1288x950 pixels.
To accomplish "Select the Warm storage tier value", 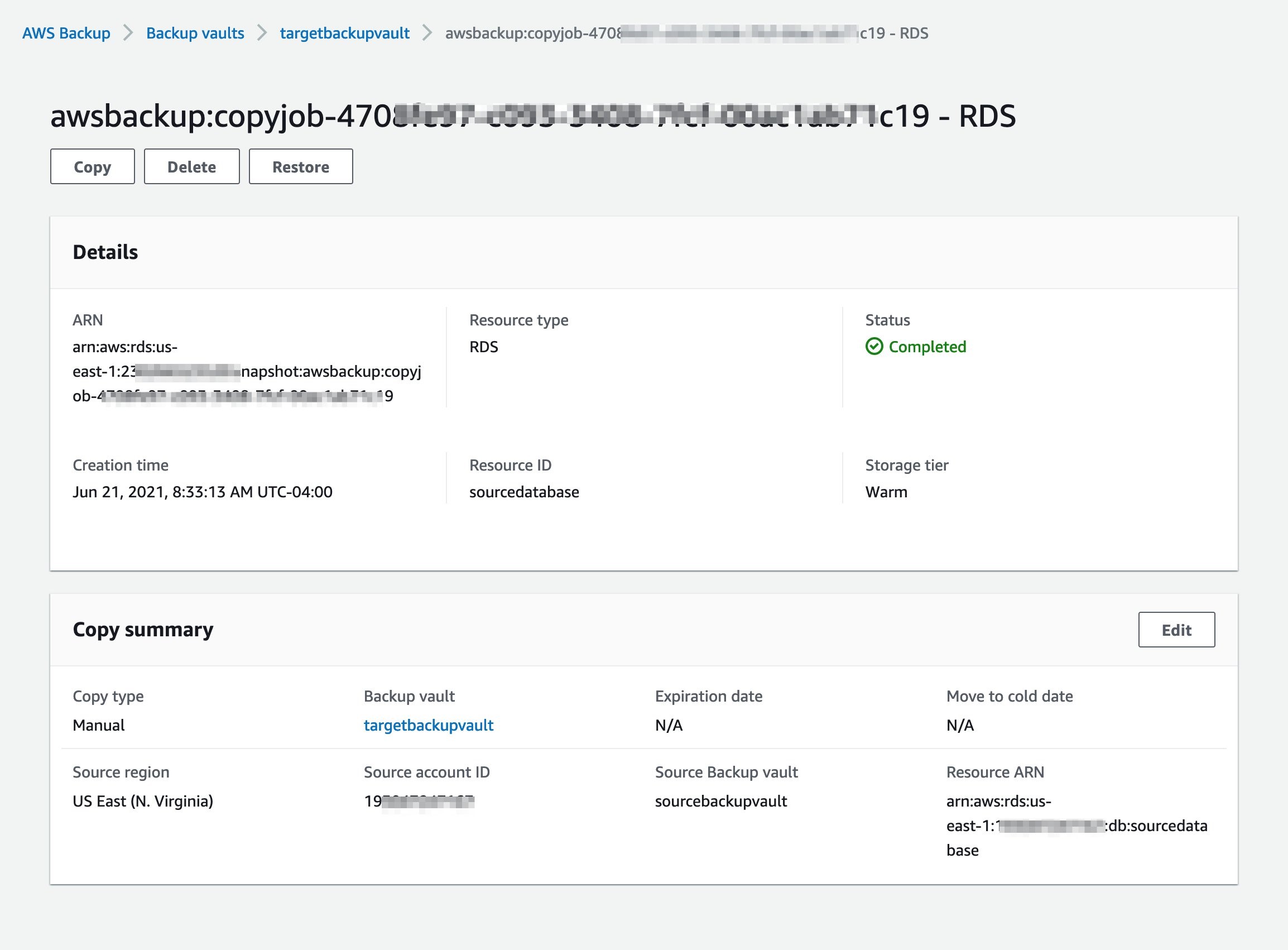I will click(x=886, y=492).
